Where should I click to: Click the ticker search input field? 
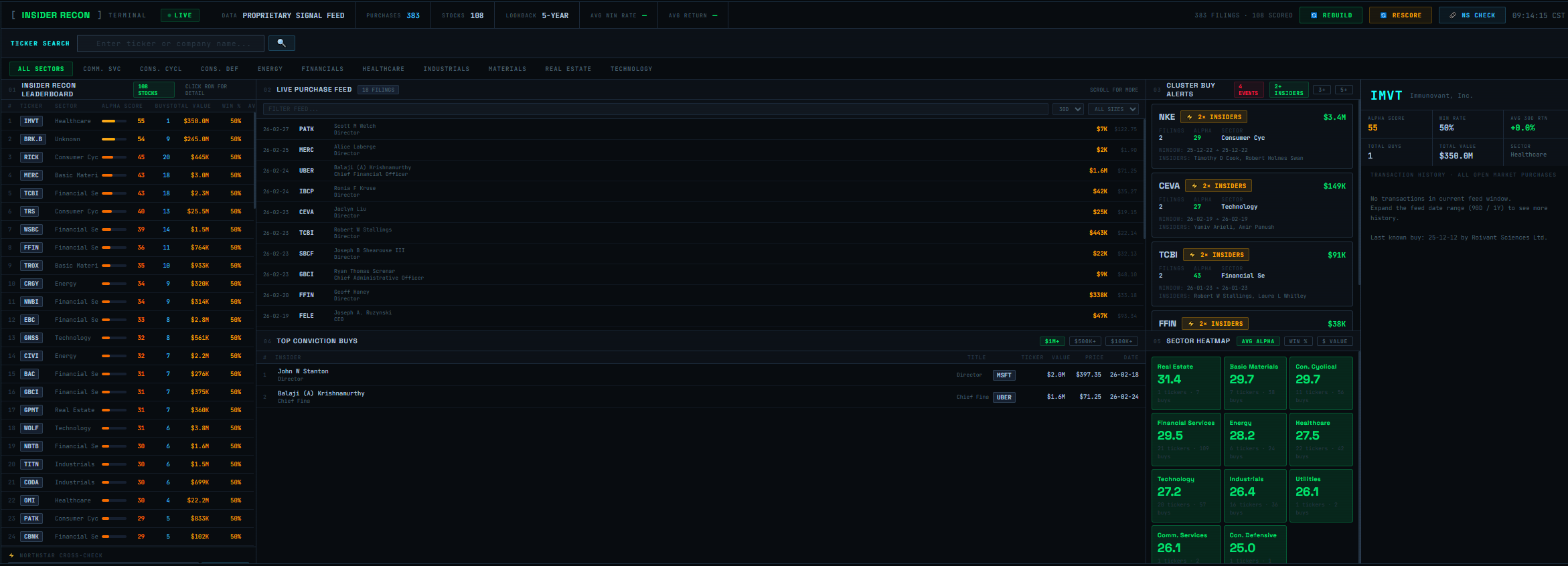pyautogui.click(x=171, y=43)
